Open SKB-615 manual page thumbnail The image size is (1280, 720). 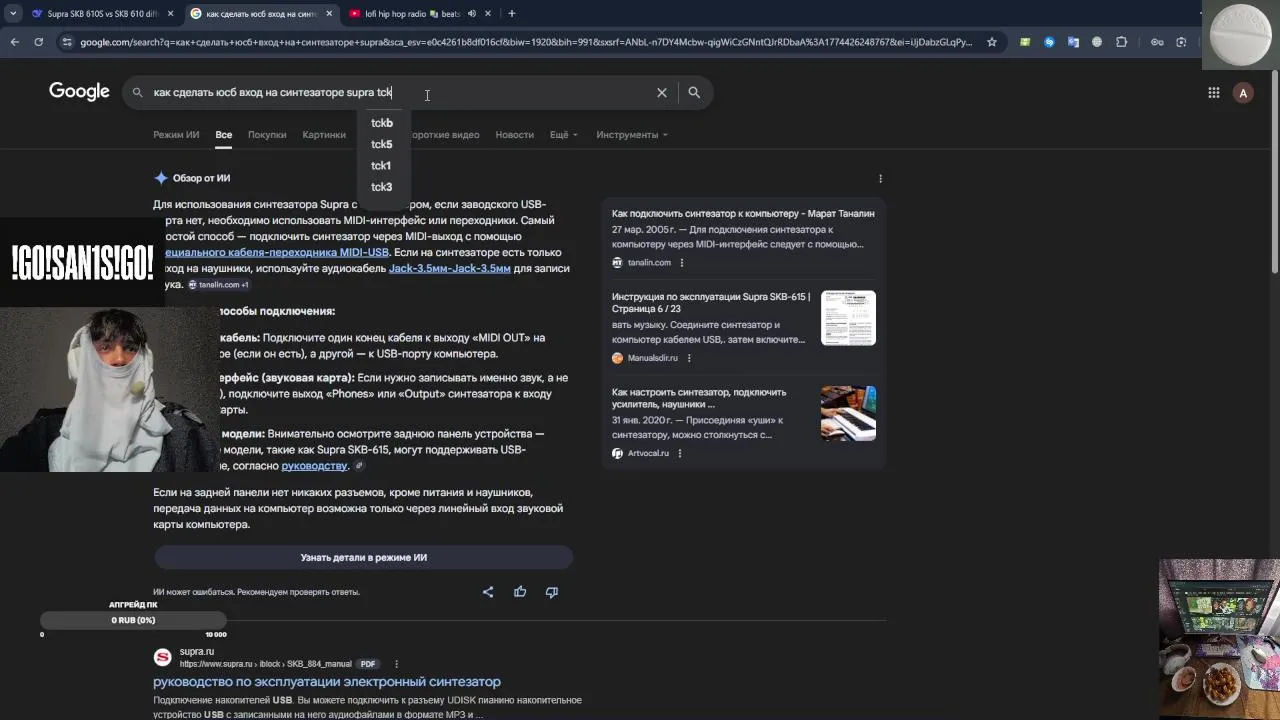pos(848,318)
